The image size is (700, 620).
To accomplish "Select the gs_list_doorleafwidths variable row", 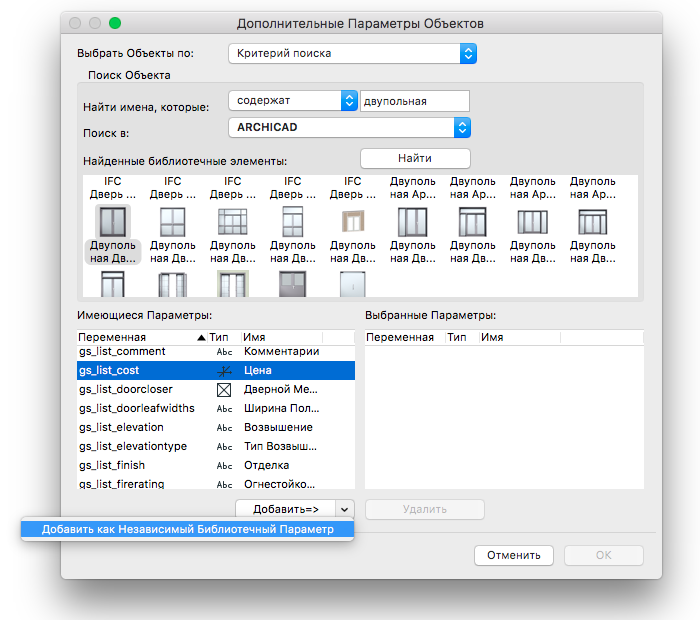I will pyautogui.click(x=216, y=408).
